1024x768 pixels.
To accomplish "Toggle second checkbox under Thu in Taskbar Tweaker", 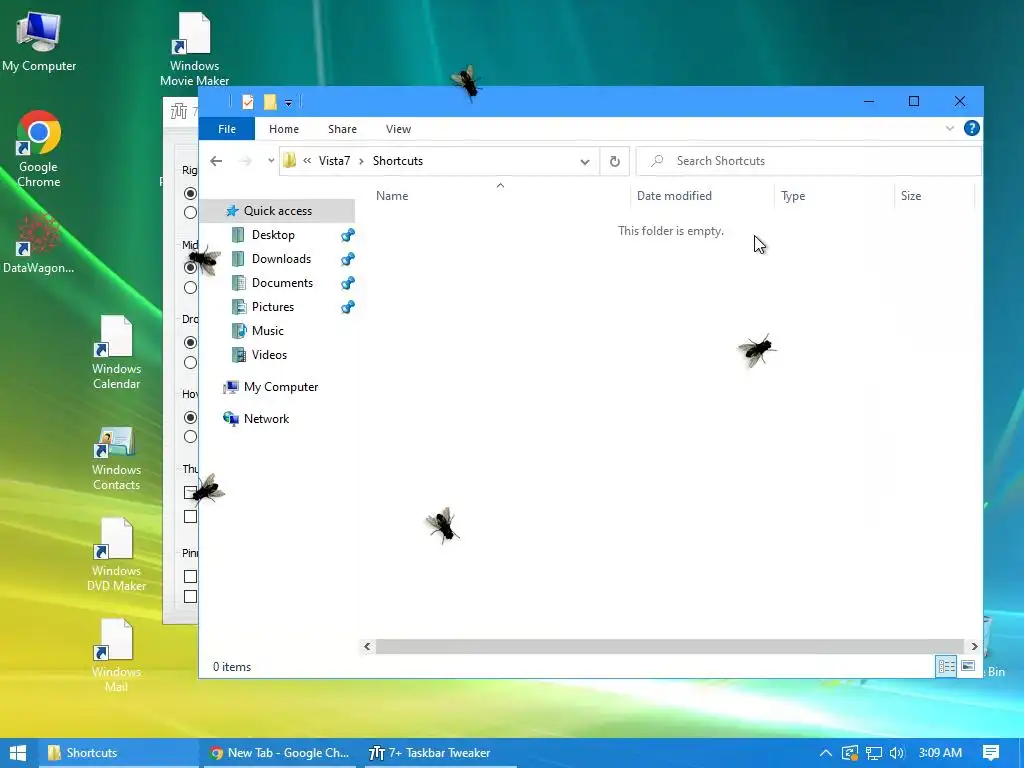I will [190, 517].
